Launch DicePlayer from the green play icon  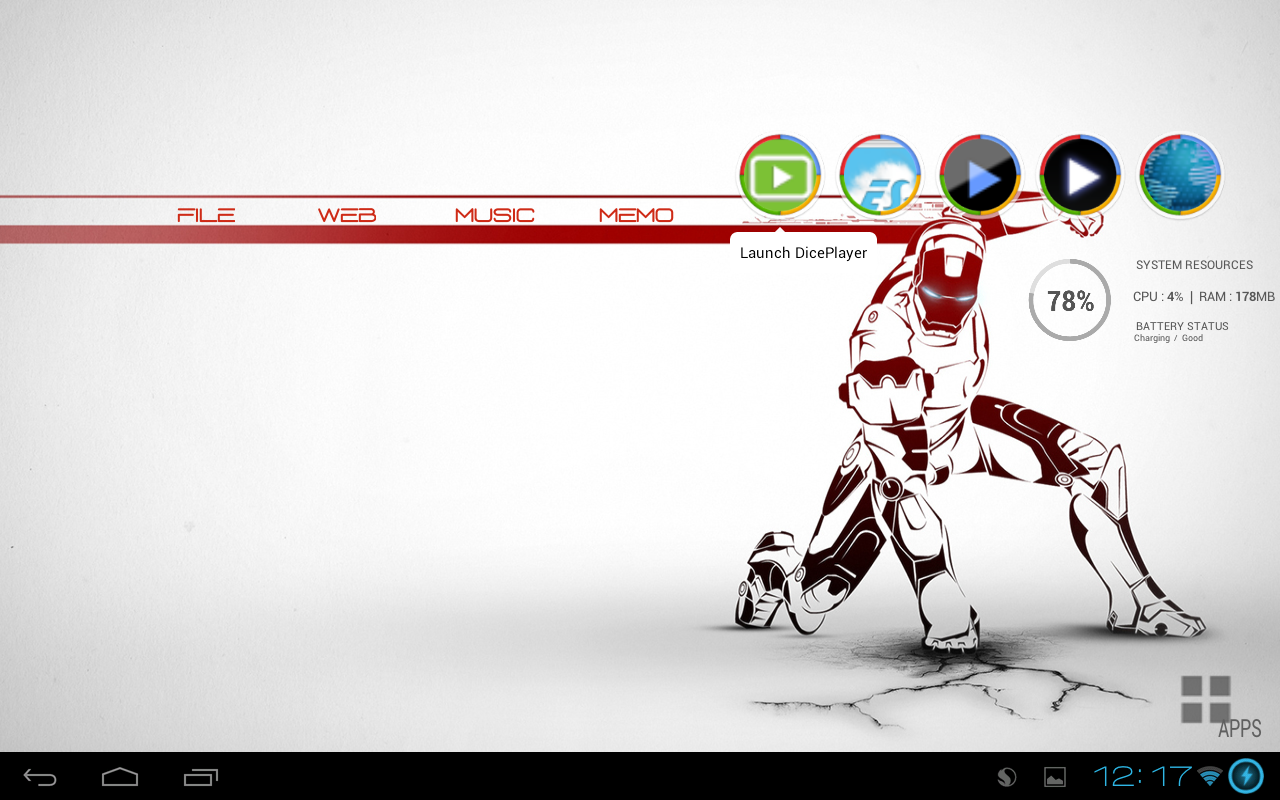coord(781,176)
